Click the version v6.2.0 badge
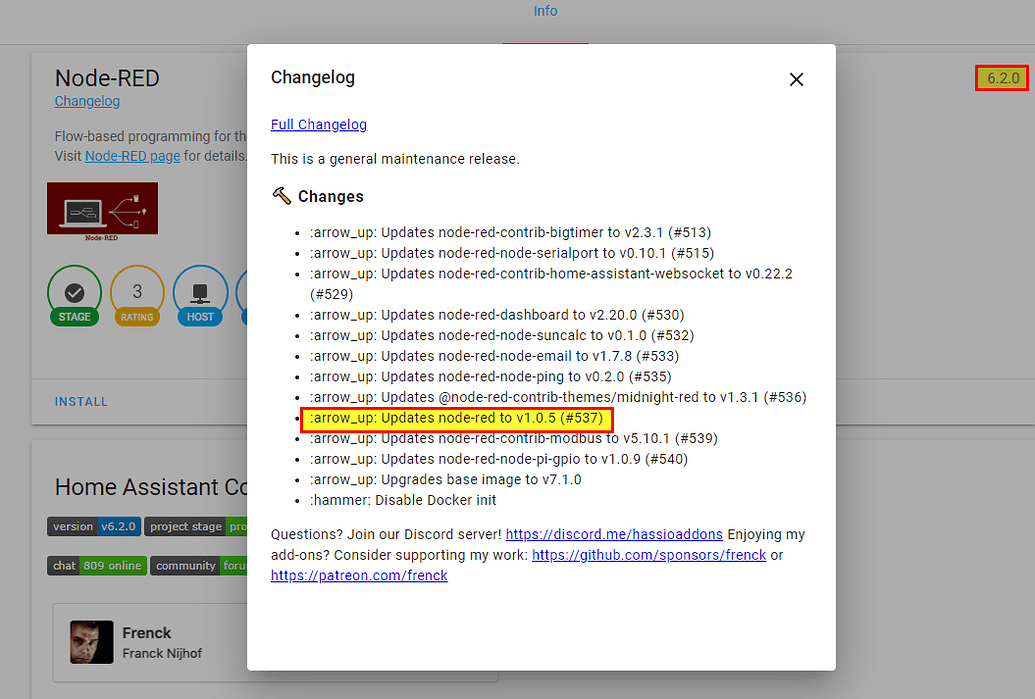Viewport: 1035px width, 699px height. pyautogui.click(x=93, y=526)
